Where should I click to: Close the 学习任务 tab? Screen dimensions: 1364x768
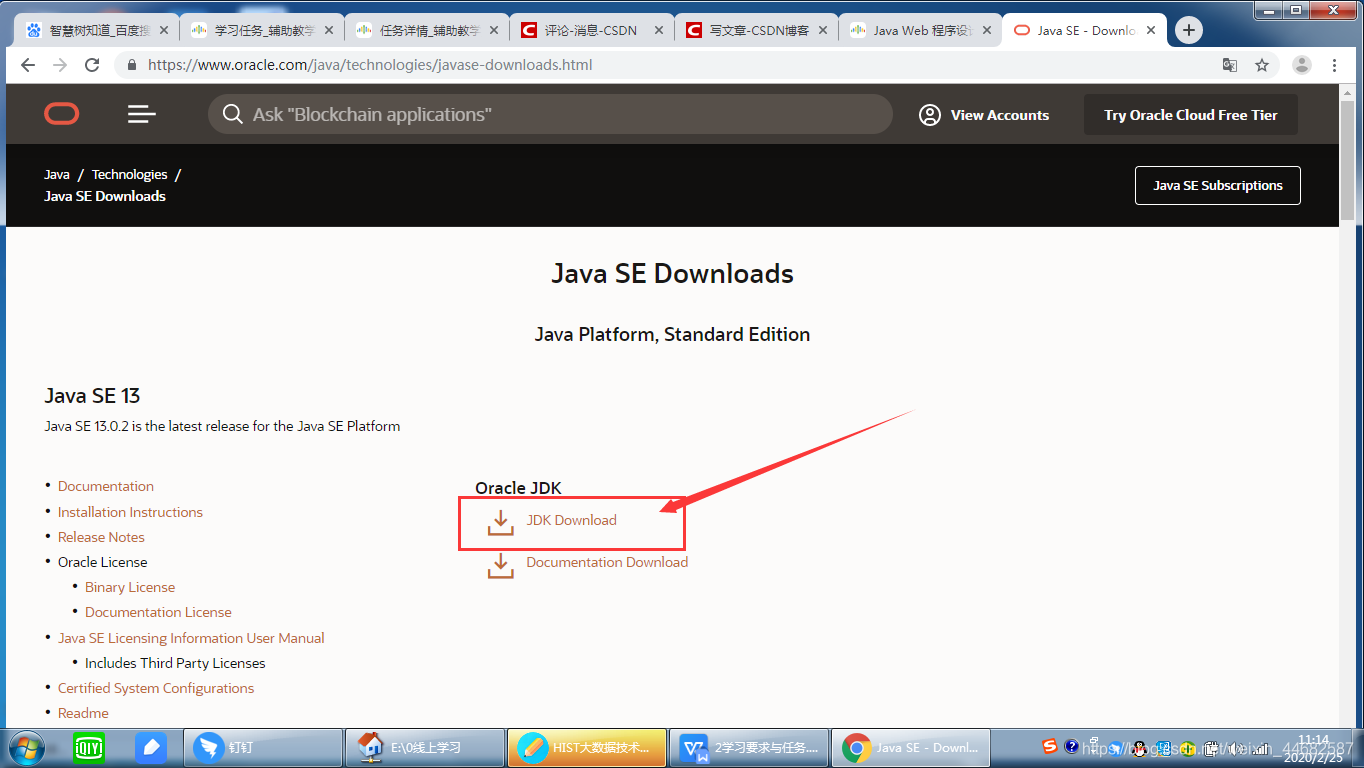coord(329,30)
